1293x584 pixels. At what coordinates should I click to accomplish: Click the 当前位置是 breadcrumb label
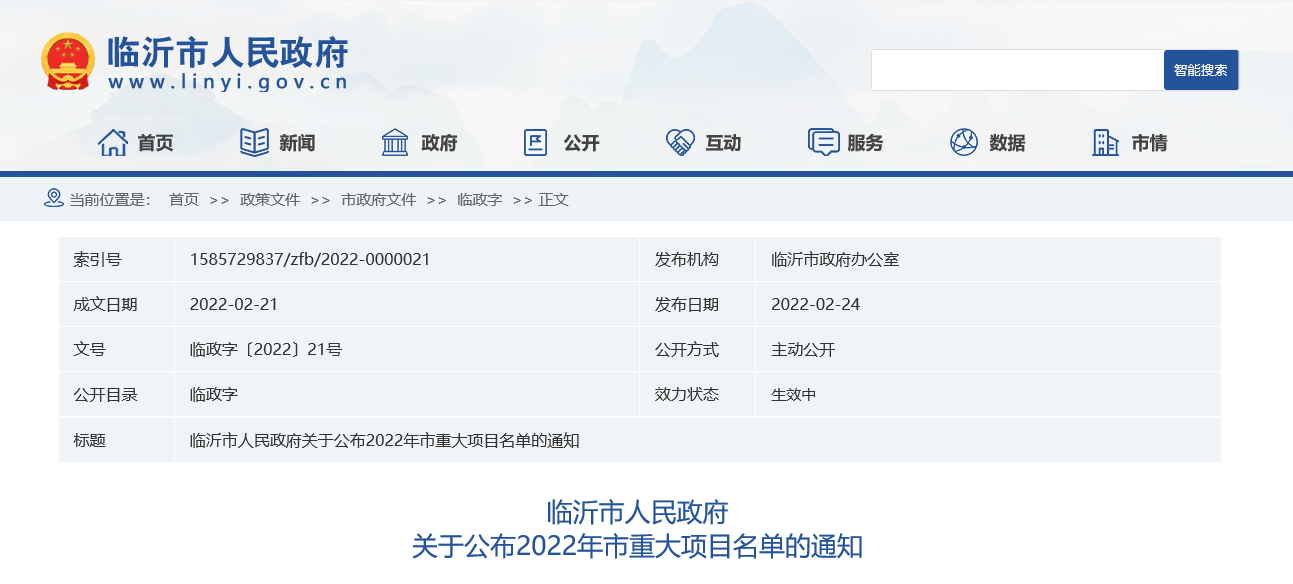tap(109, 199)
